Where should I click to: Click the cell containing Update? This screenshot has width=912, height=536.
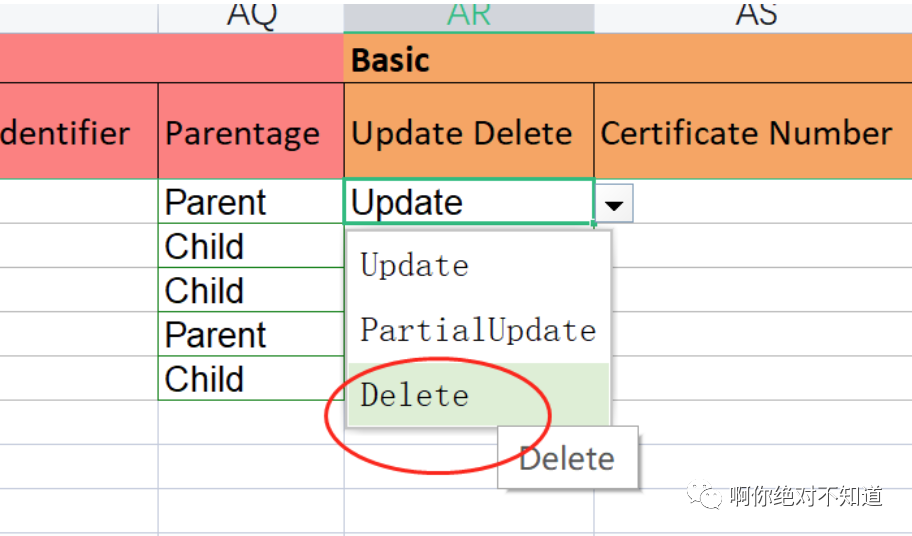pos(469,202)
